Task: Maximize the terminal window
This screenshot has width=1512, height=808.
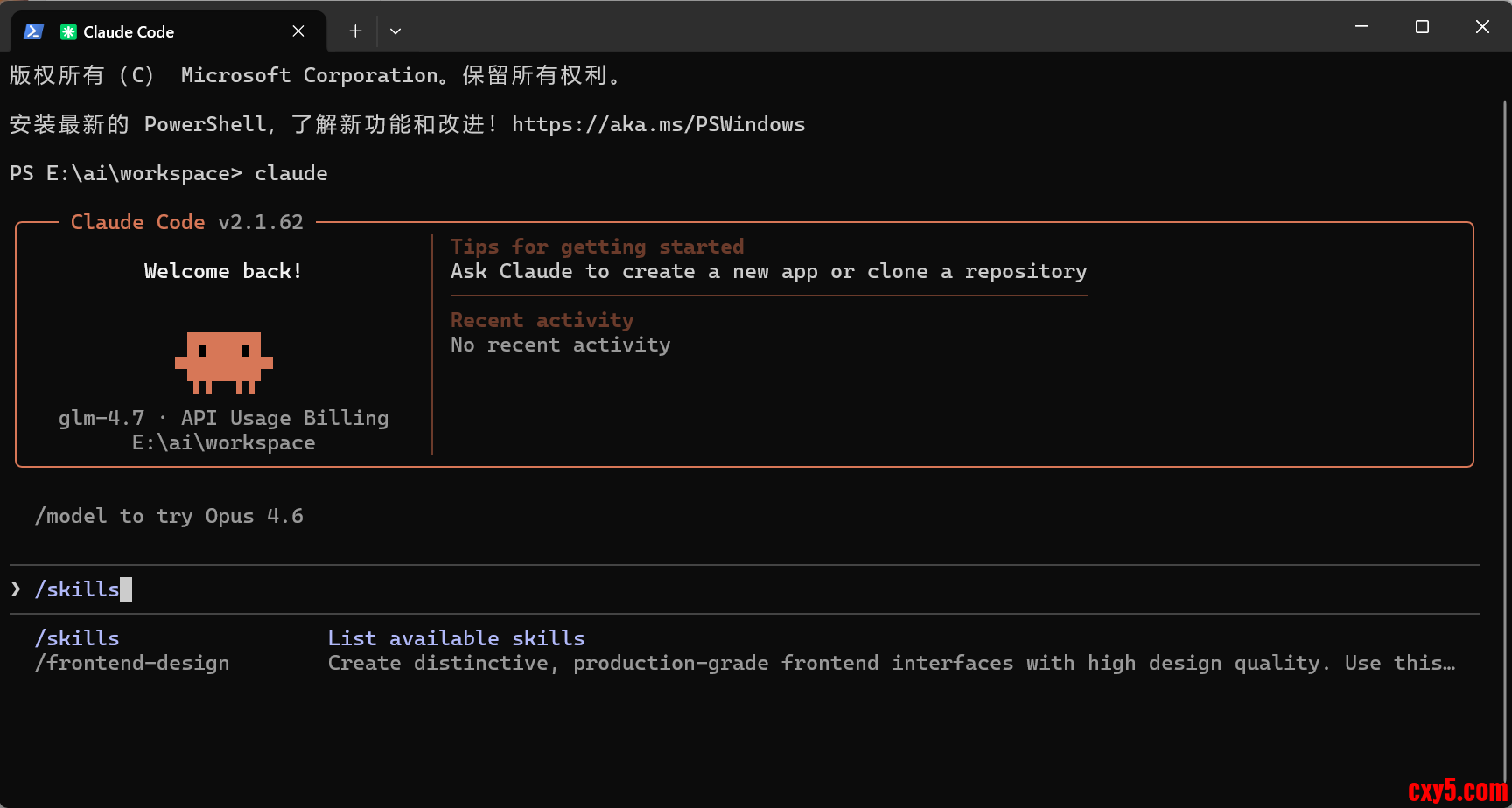Action: click(x=1422, y=27)
